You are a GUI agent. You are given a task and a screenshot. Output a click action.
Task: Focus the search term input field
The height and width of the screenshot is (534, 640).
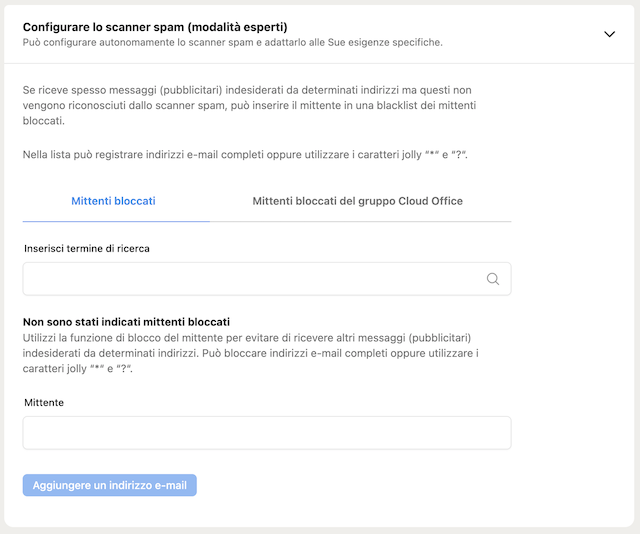[x=267, y=279]
